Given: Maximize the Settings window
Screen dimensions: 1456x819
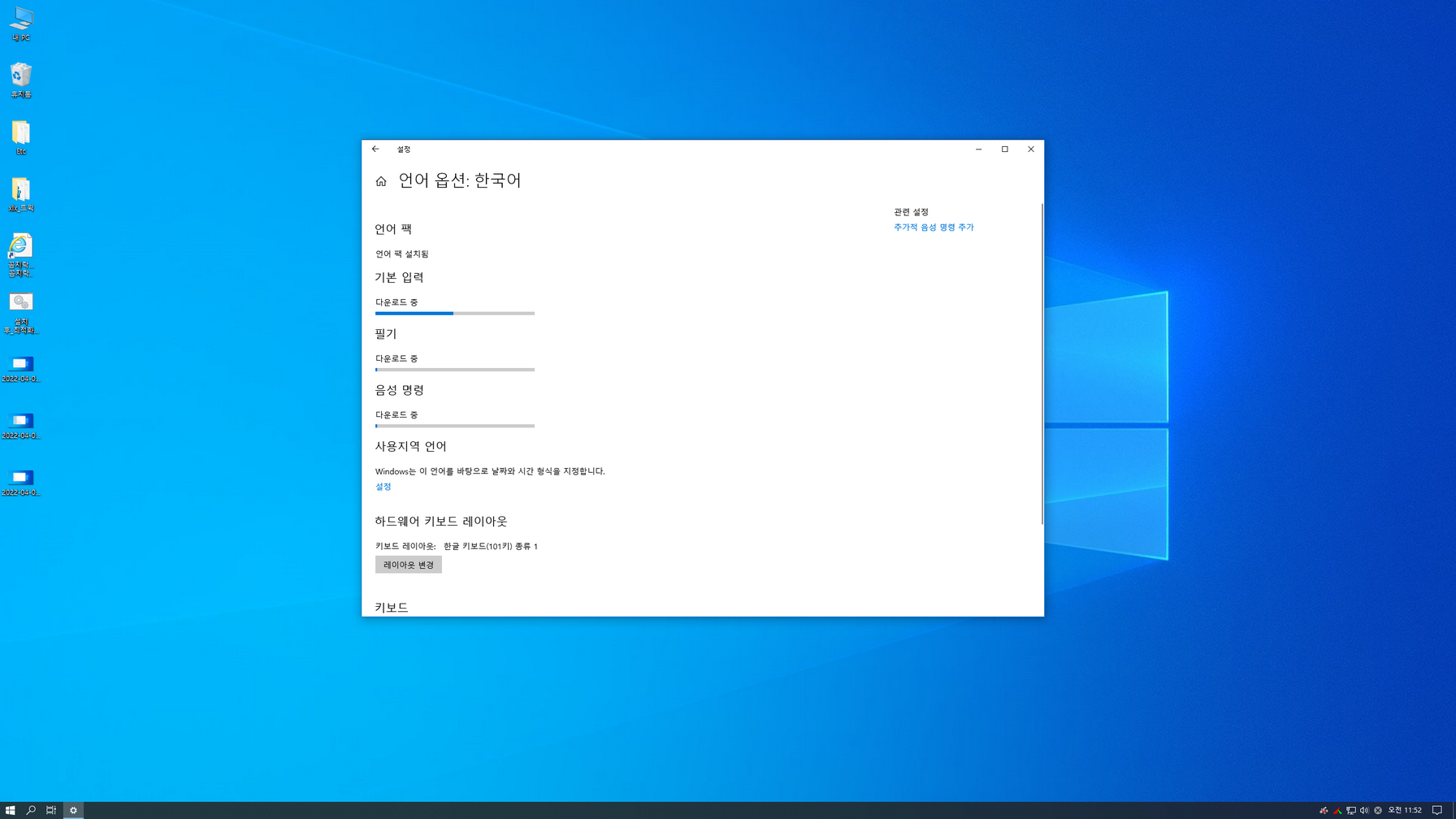Looking at the screenshot, I should click(x=1005, y=149).
